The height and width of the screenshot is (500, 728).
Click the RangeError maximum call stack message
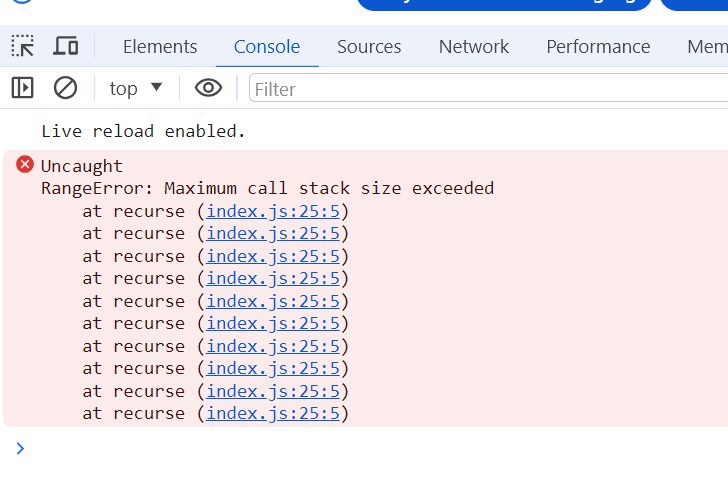pyautogui.click(x=267, y=188)
